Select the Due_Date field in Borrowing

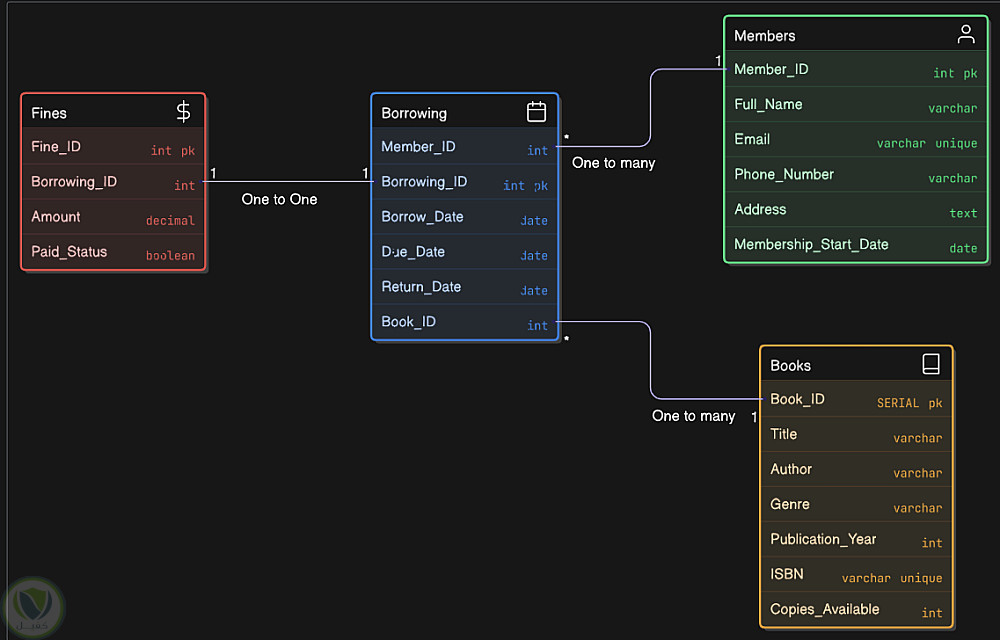tap(464, 252)
